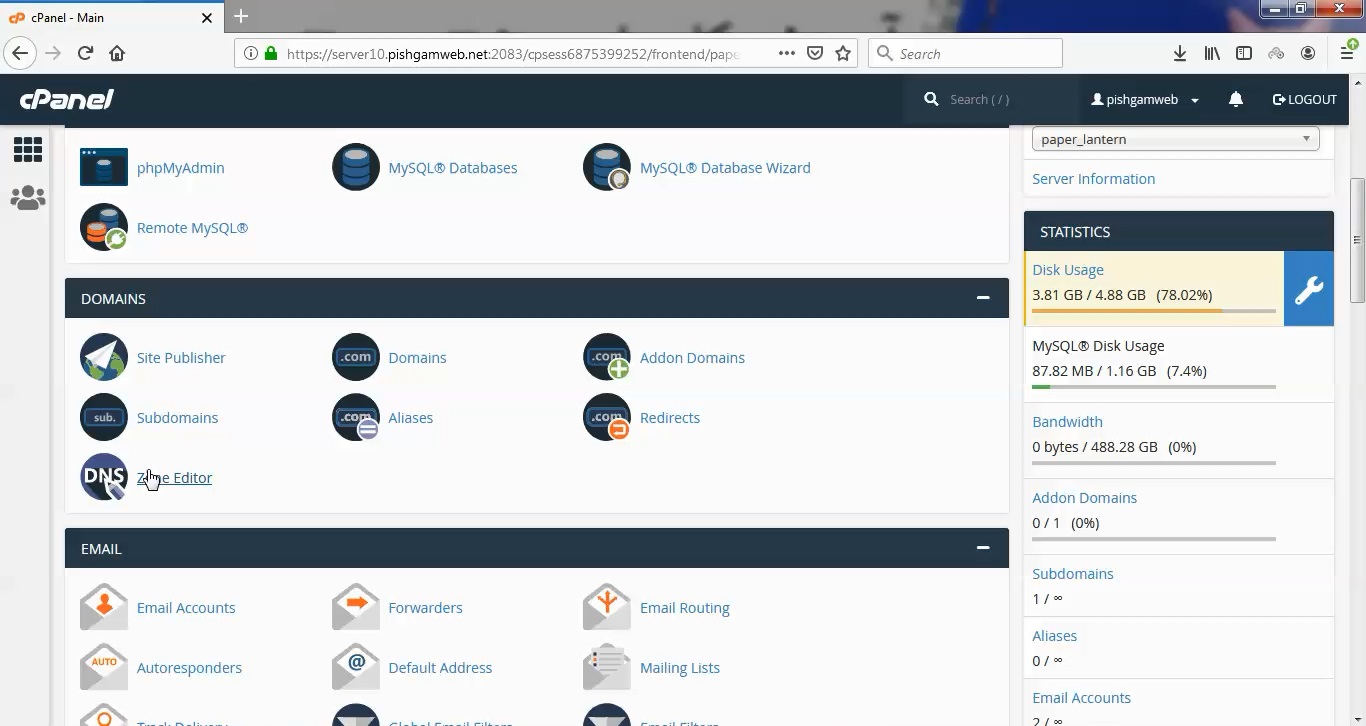This screenshot has height=726, width=1366.
Task: Collapse the DOMAINS section
Action: point(983,297)
